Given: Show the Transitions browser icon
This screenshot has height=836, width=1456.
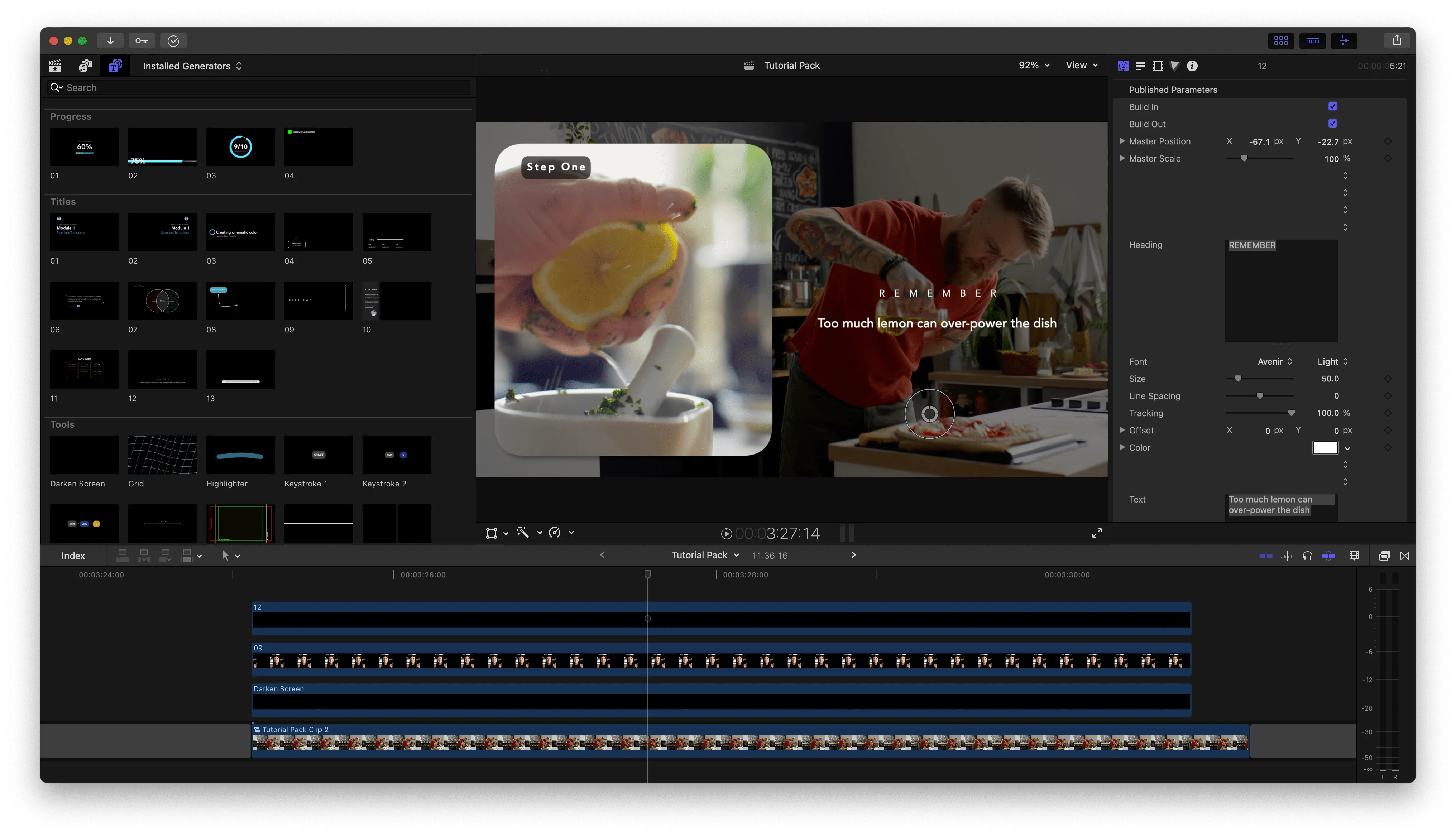Looking at the screenshot, I should 1404,556.
